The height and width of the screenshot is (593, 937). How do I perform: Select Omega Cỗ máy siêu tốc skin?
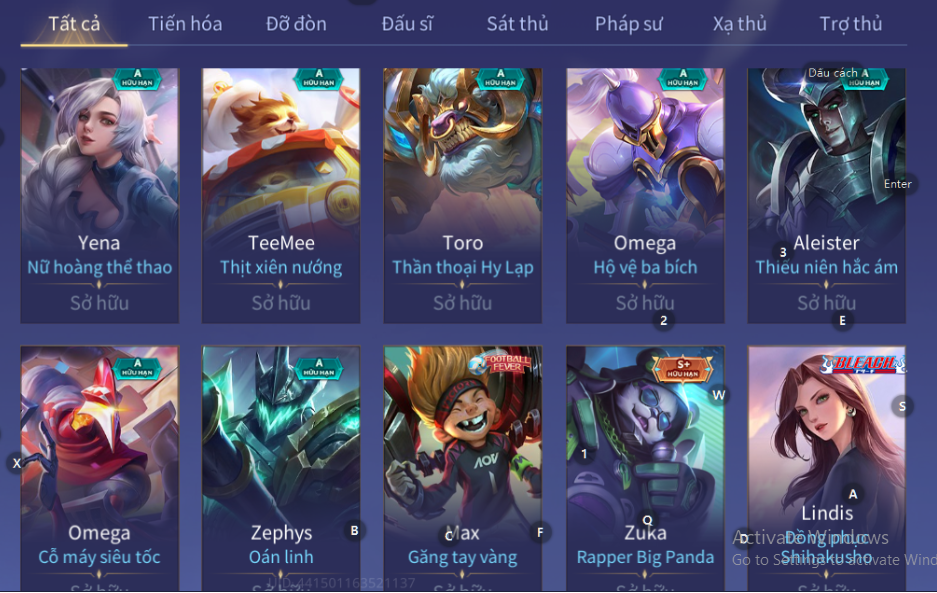point(100,469)
